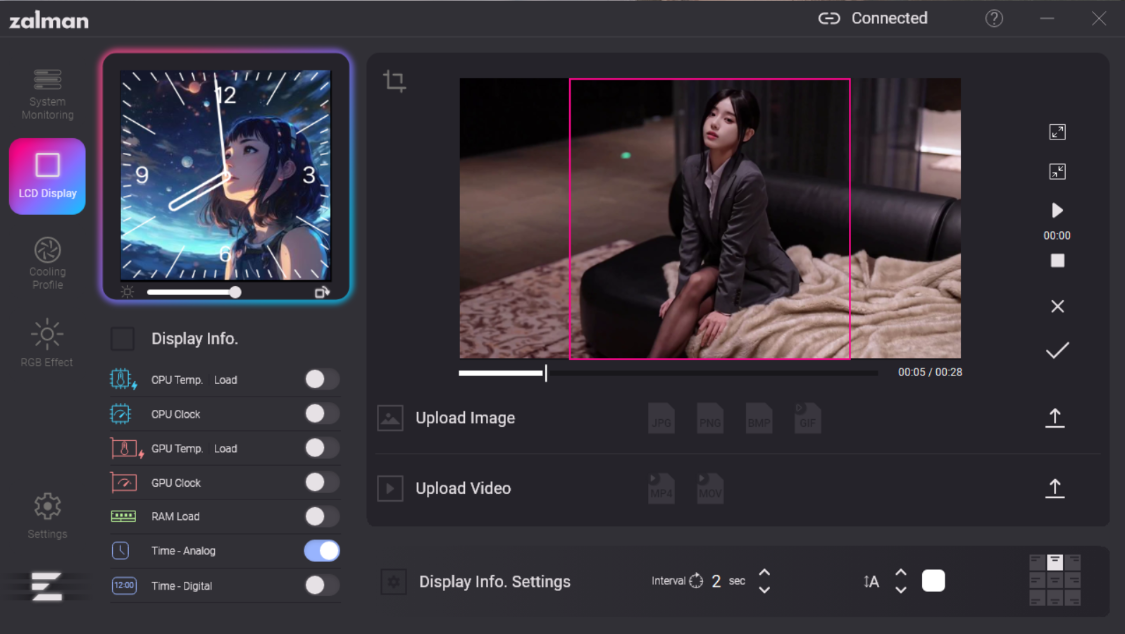This screenshot has width=1125, height=634.
Task: Enable CPU Clock toggle
Action: [x=321, y=414]
